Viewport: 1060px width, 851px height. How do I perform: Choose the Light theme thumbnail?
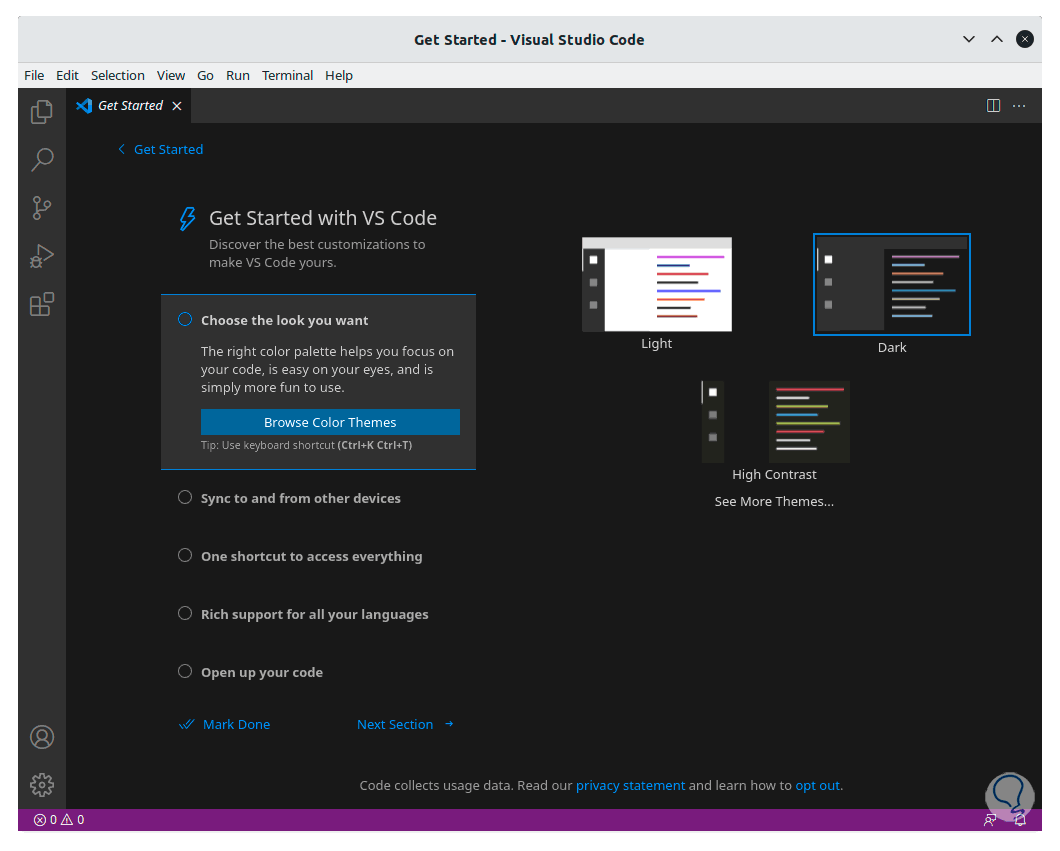pos(656,285)
